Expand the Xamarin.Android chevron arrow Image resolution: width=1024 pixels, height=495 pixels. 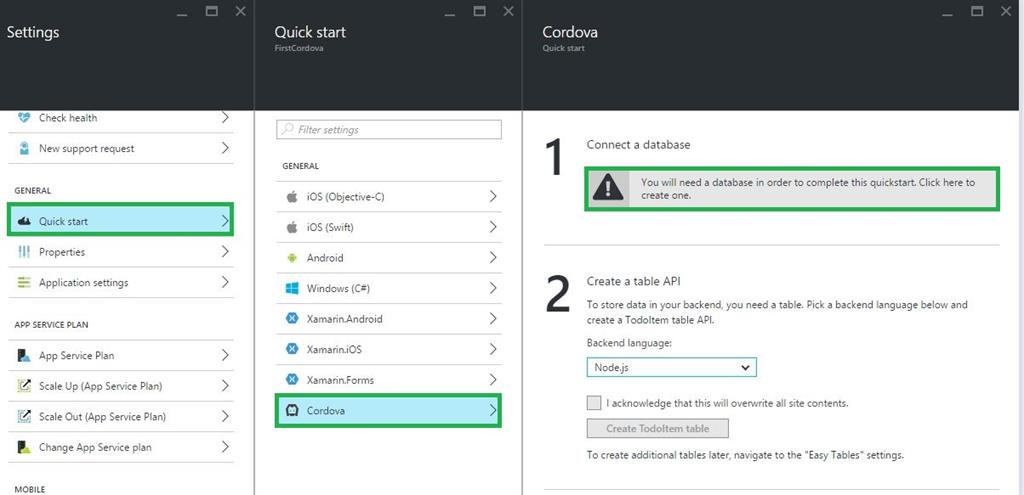(493, 319)
